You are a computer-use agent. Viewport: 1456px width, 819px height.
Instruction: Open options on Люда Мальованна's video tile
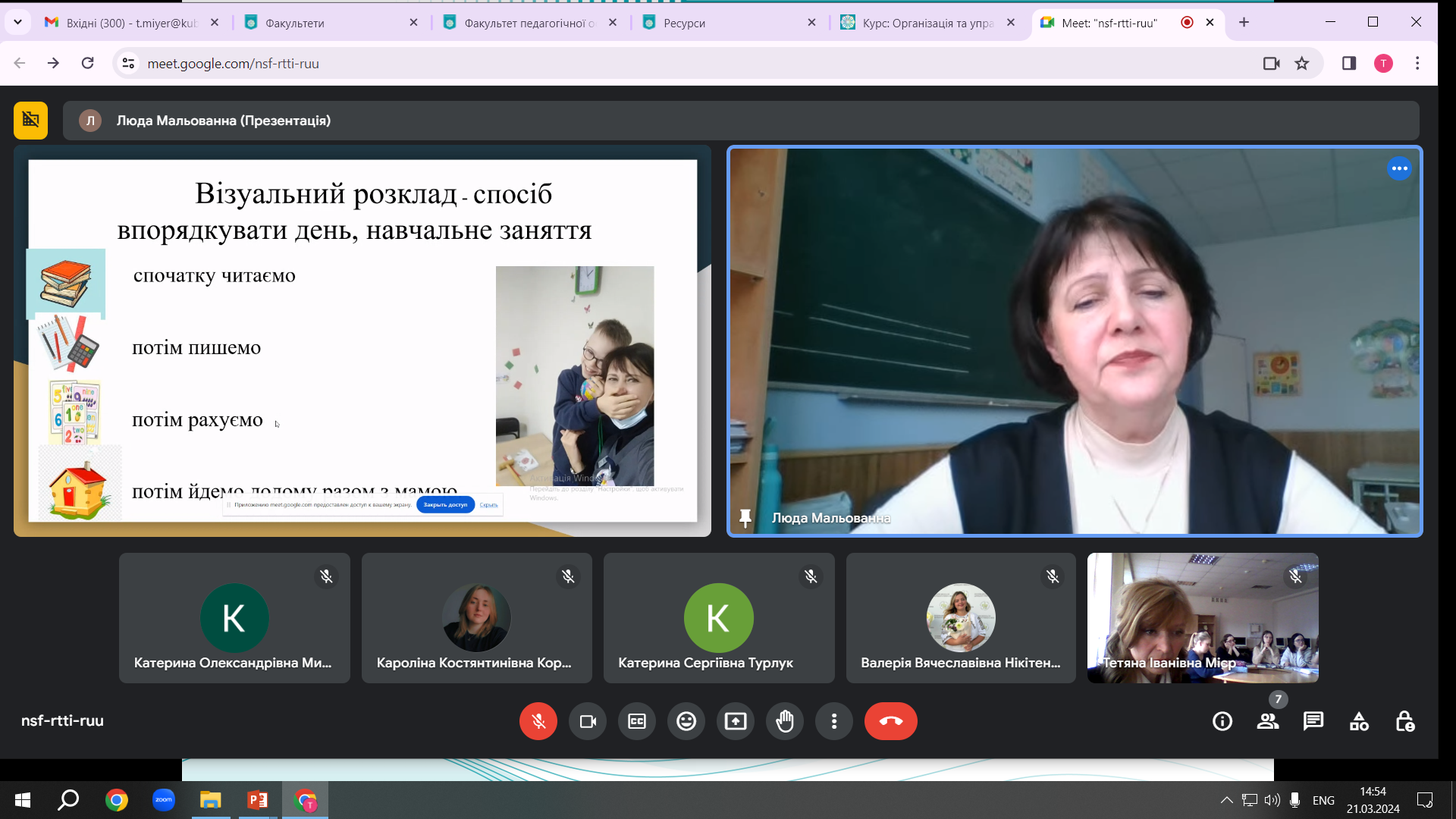(x=1399, y=168)
